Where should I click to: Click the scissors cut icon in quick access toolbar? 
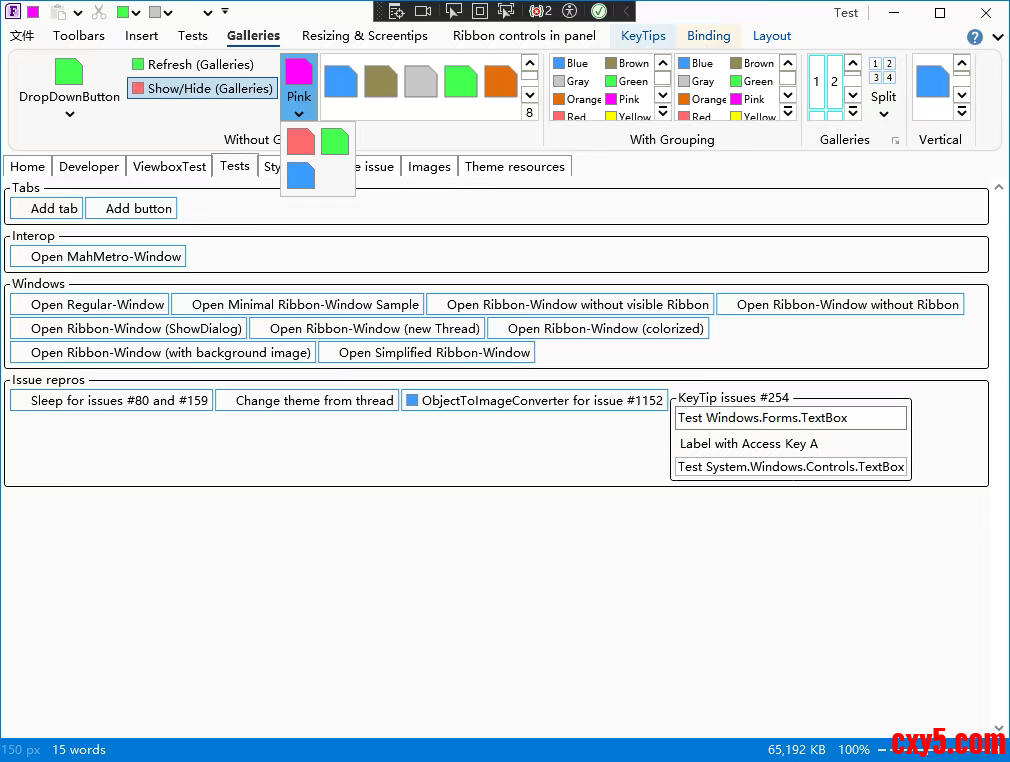coord(99,13)
